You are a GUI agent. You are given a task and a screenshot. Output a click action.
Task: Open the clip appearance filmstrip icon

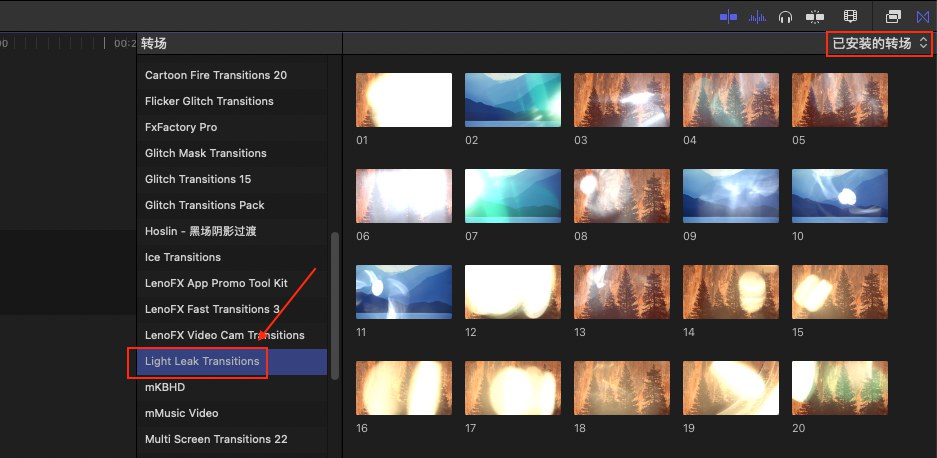(850, 17)
